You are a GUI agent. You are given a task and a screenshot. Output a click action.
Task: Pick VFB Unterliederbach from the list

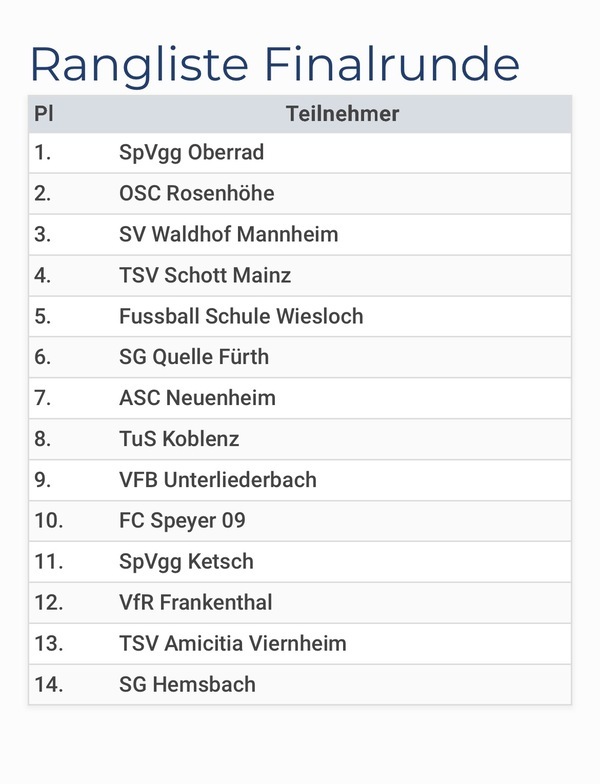pyautogui.click(x=217, y=480)
